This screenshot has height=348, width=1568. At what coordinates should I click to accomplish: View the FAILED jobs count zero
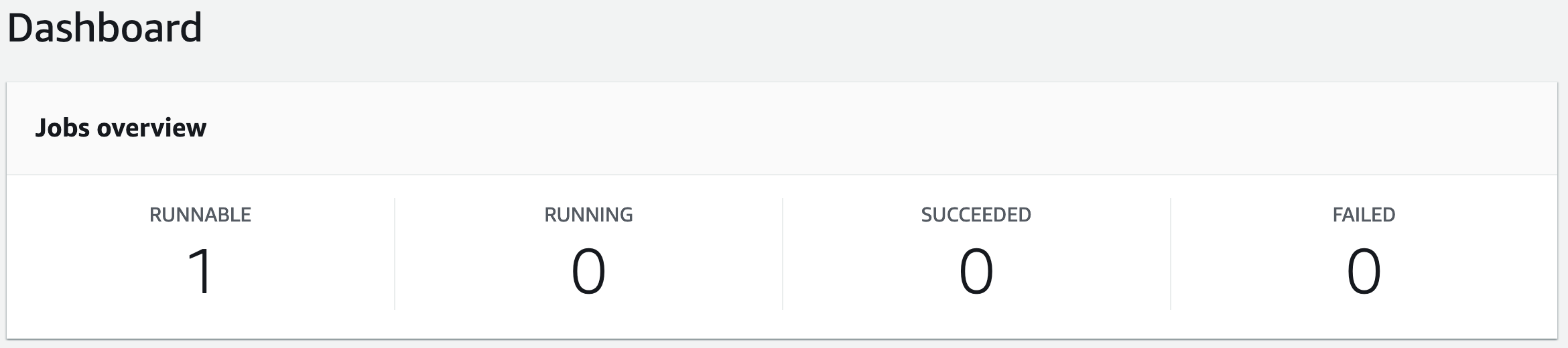pyautogui.click(x=1364, y=271)
